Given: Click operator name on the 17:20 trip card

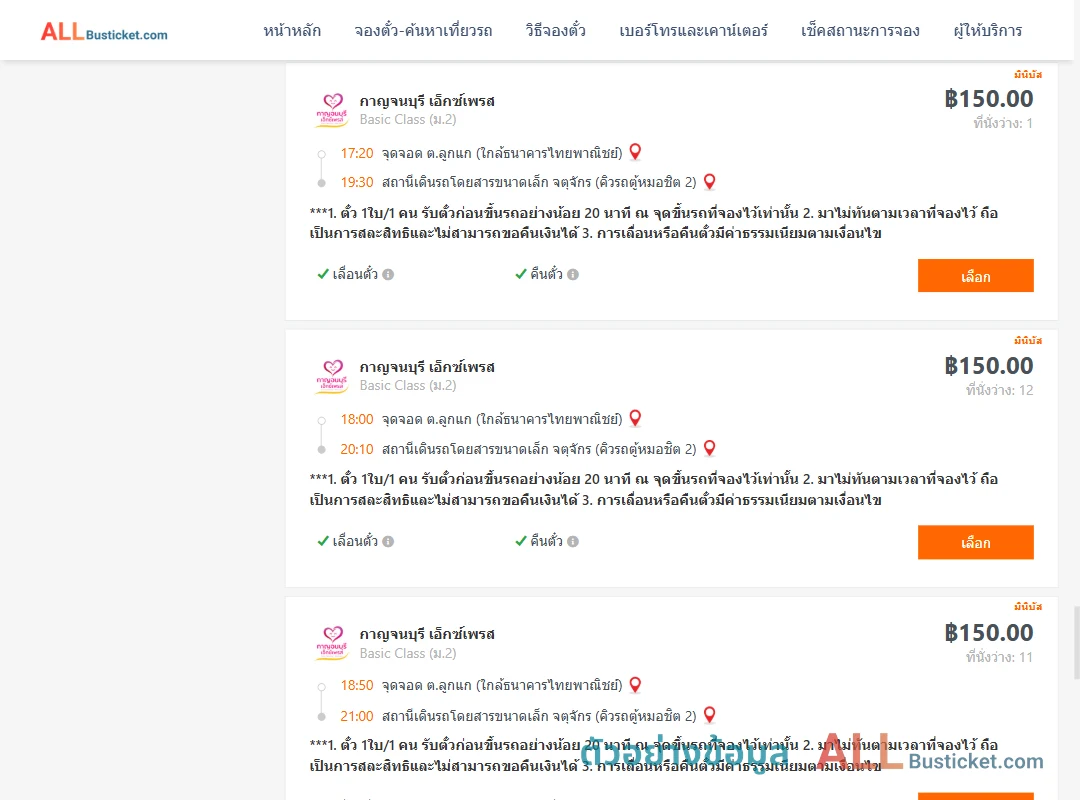Looking at the screenshot, I should [427, 101].
